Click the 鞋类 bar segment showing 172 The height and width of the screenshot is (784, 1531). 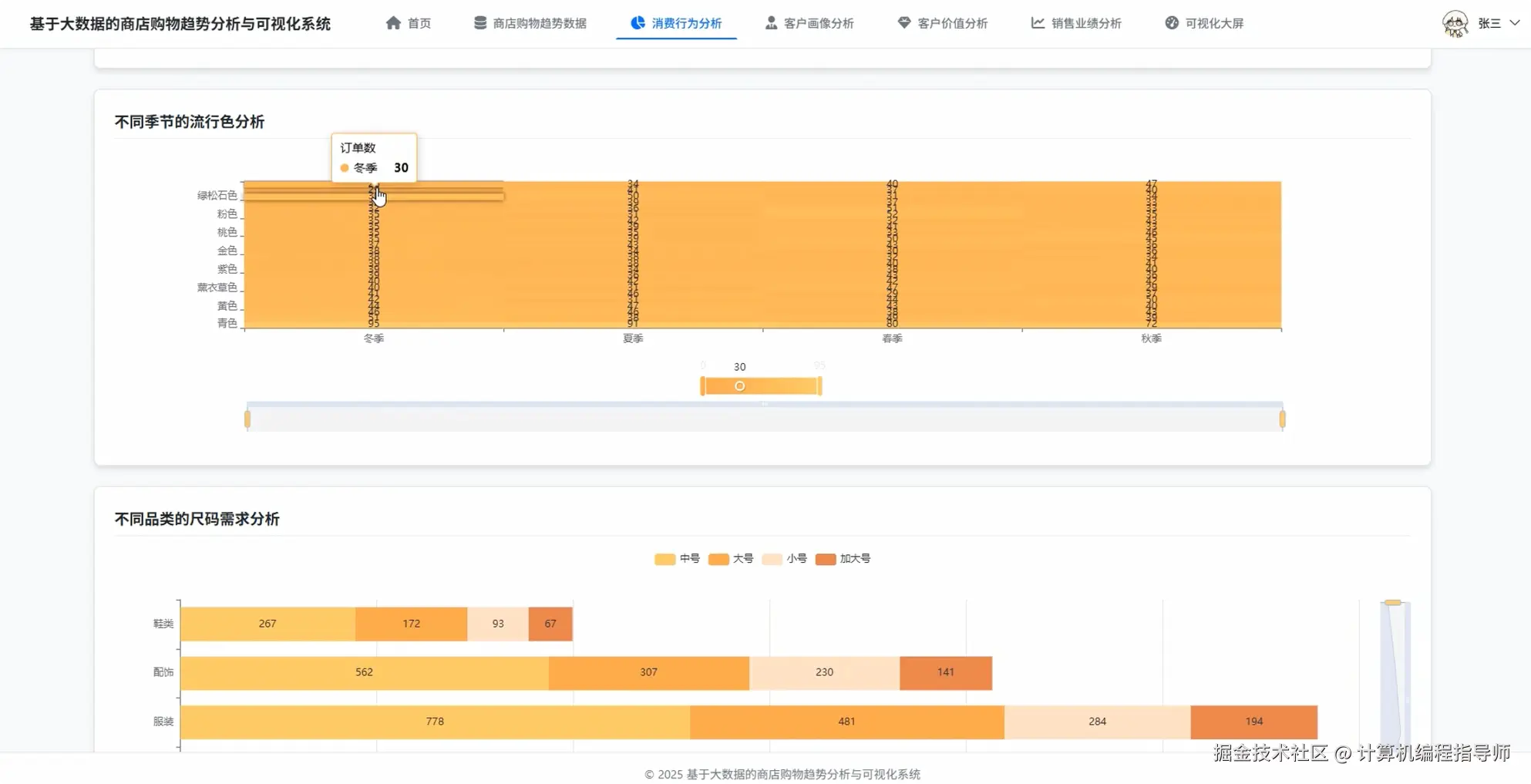[x=411, y=624]
